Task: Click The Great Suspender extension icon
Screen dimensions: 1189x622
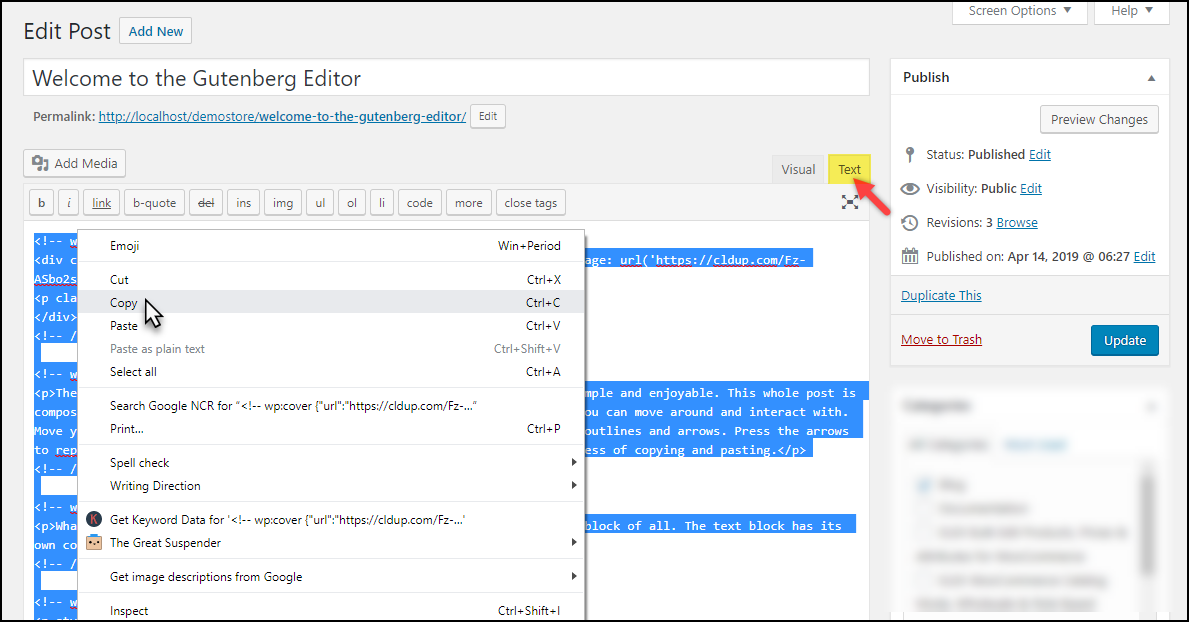Action: [x=94, y=542]
